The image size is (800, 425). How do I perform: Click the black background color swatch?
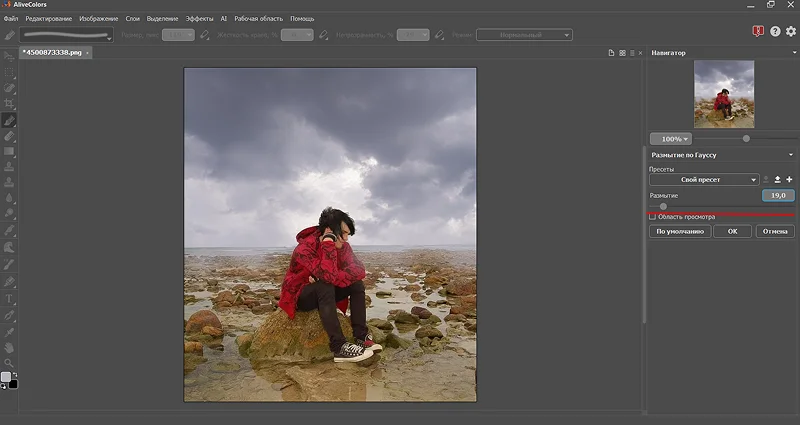[x=13, y=384]
